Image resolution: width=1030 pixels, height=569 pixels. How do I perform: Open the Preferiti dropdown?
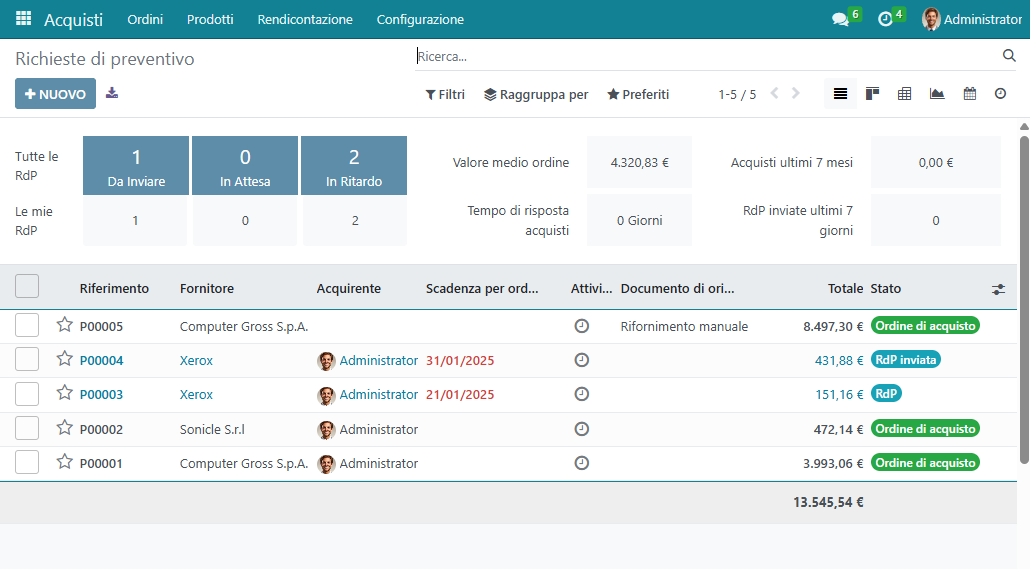click(638, 95)
